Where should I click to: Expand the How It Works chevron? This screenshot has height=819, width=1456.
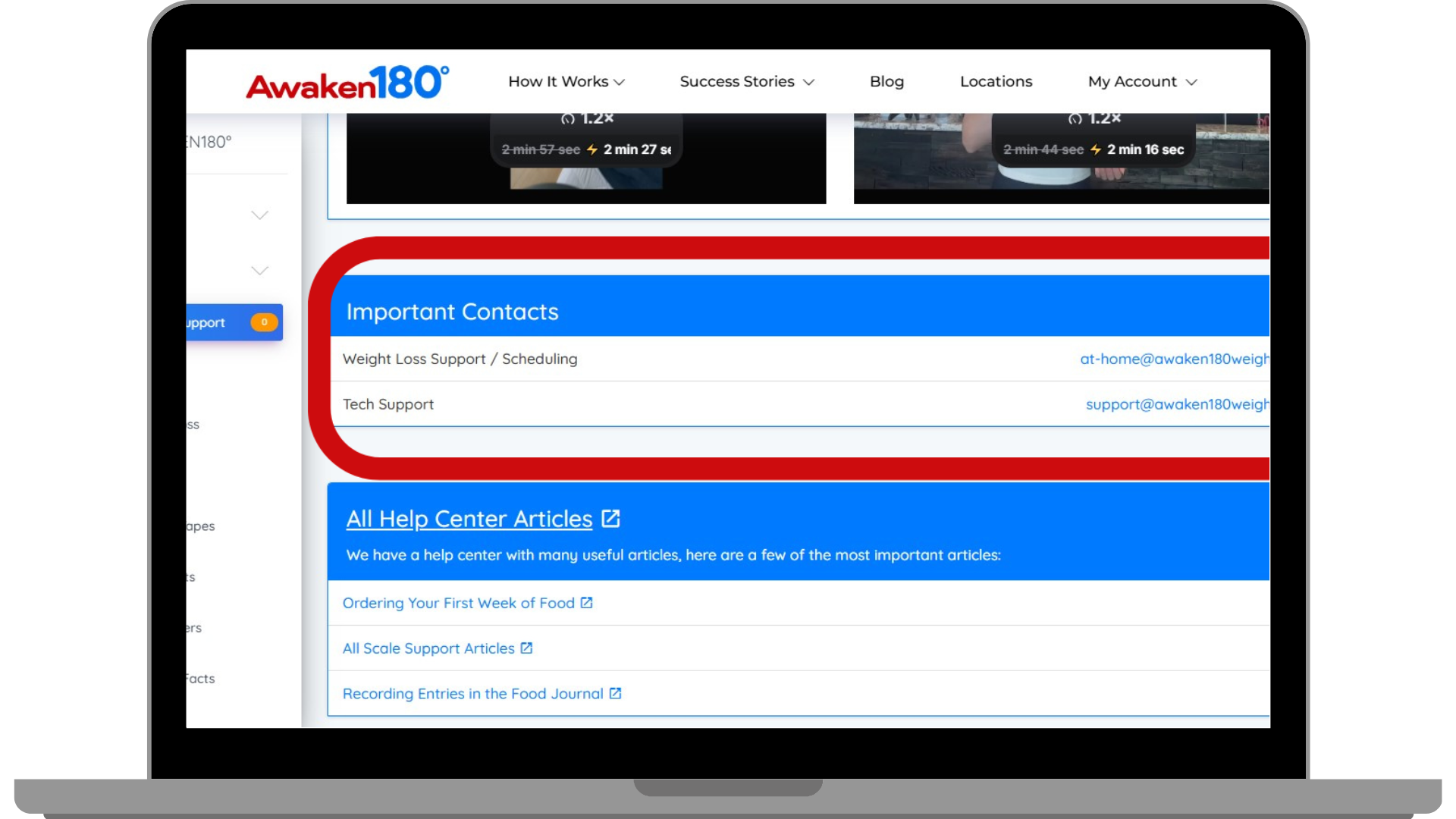[620, 82]
